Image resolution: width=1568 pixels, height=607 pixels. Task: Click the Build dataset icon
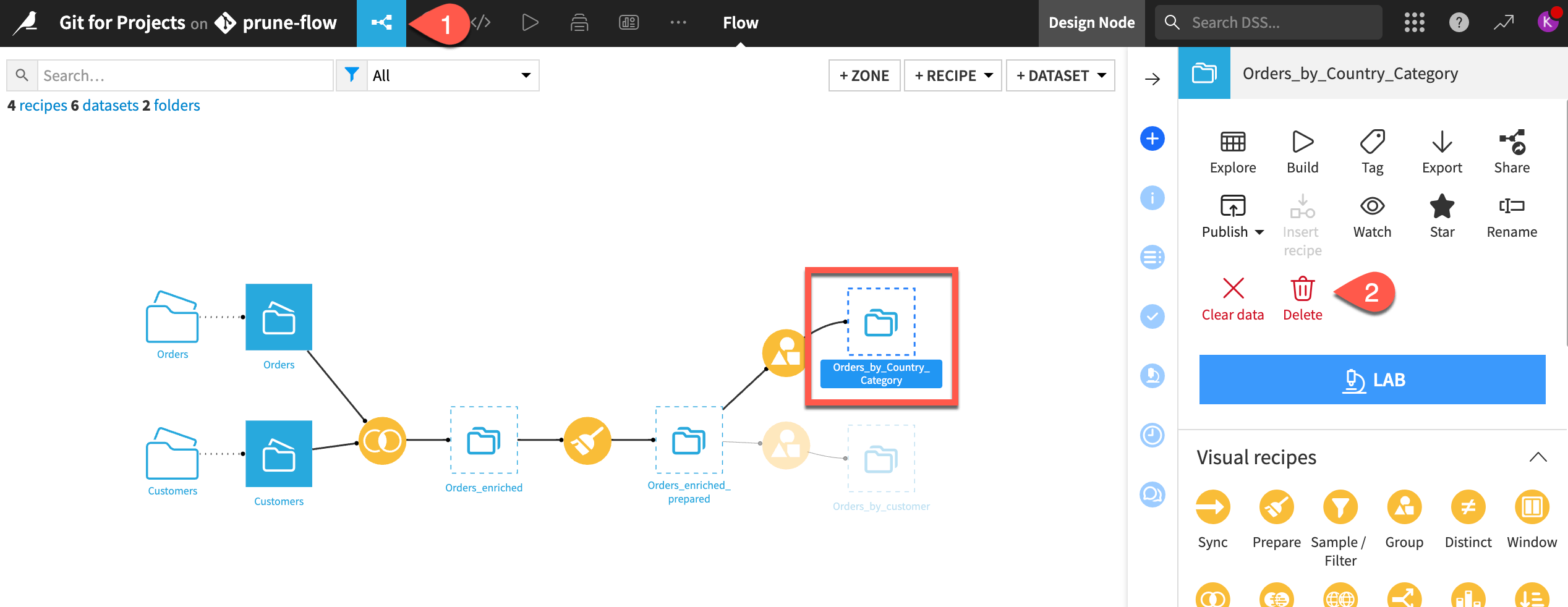pyautogui.click(x=1302, y=142)
